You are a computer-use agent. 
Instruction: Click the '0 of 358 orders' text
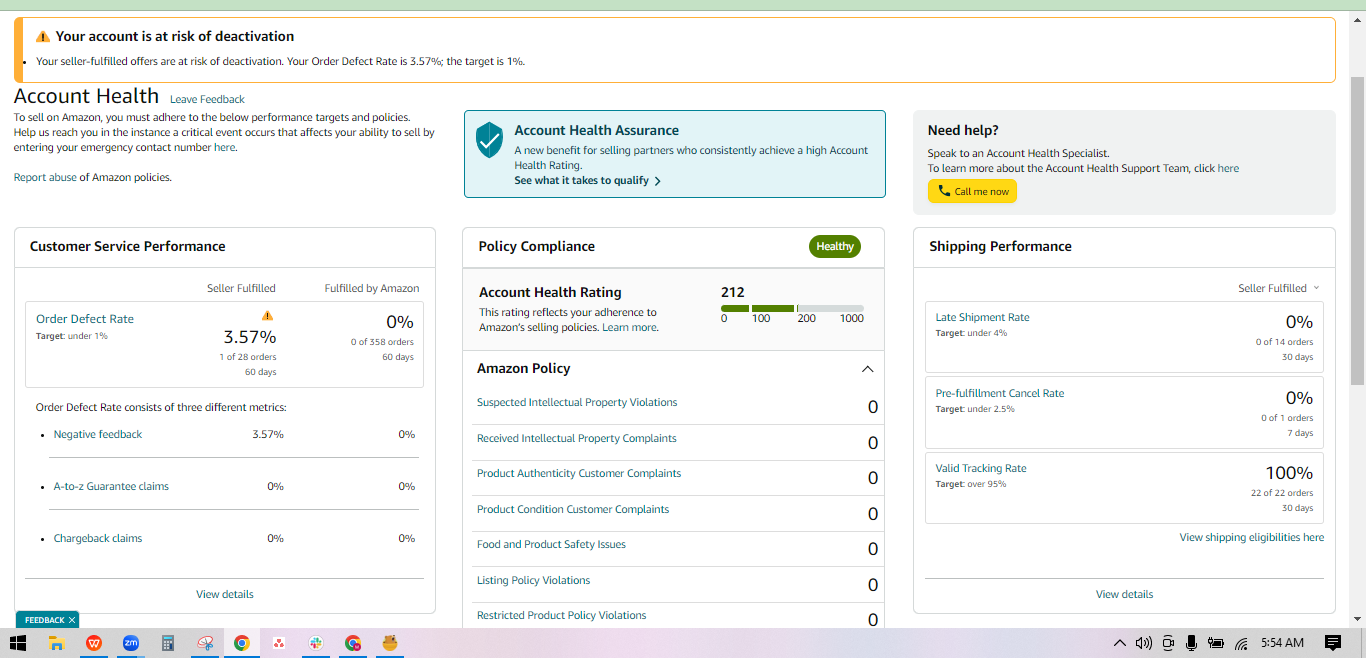(382, 342)
